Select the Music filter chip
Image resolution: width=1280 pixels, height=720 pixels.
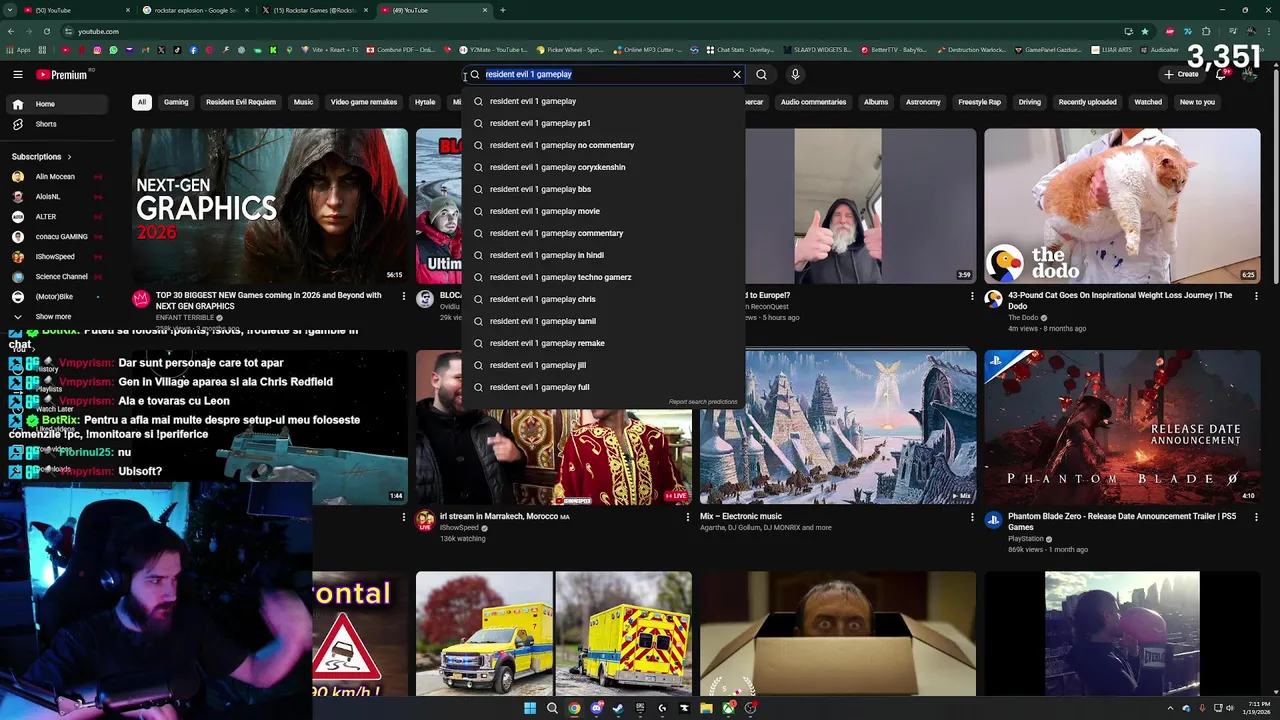303,102
